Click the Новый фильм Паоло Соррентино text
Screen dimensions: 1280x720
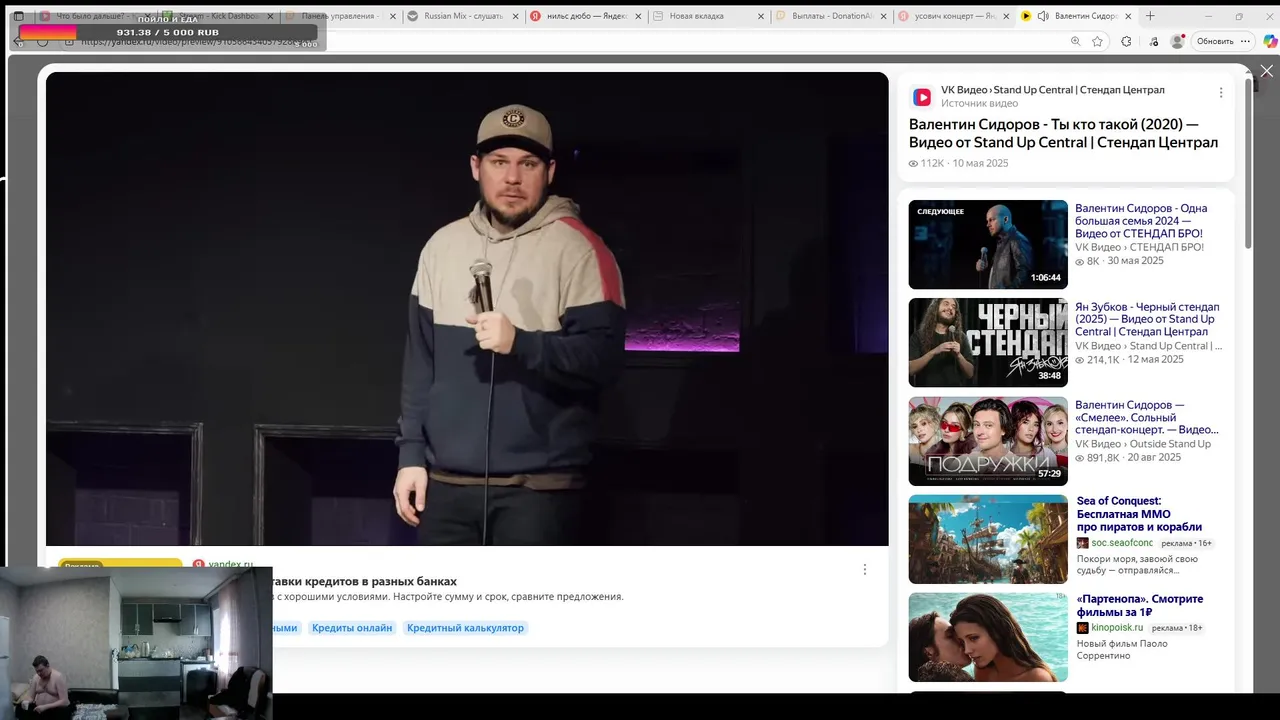click(1122, 649)
